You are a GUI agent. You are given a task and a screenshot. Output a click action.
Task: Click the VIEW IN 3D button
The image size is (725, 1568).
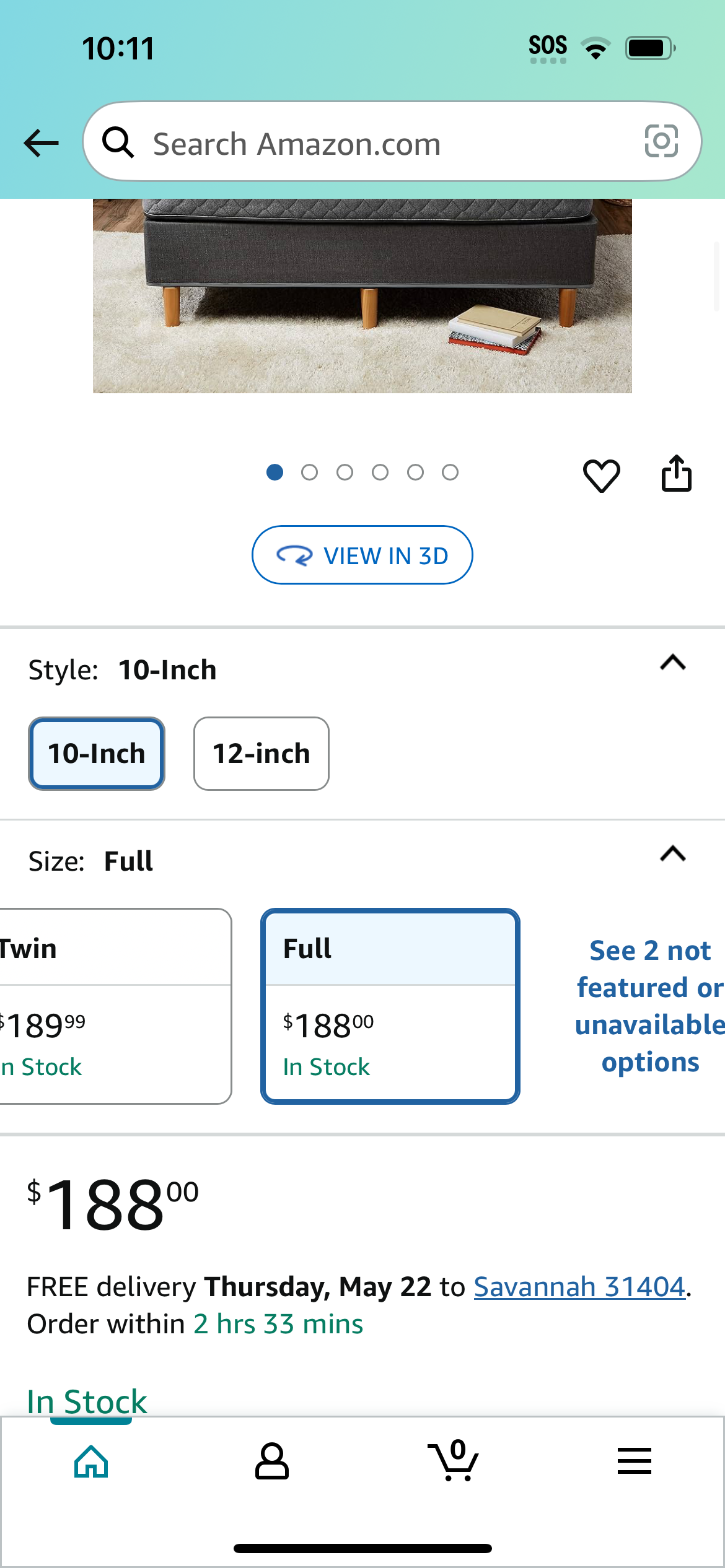click(362, 555)
